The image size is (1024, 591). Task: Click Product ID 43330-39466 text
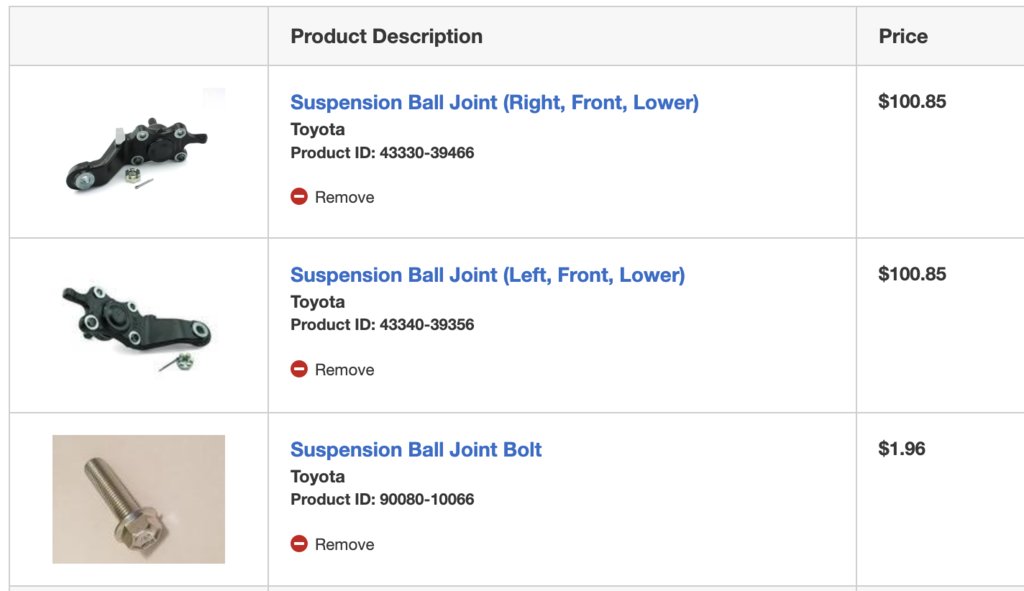(x=382, y=153)
